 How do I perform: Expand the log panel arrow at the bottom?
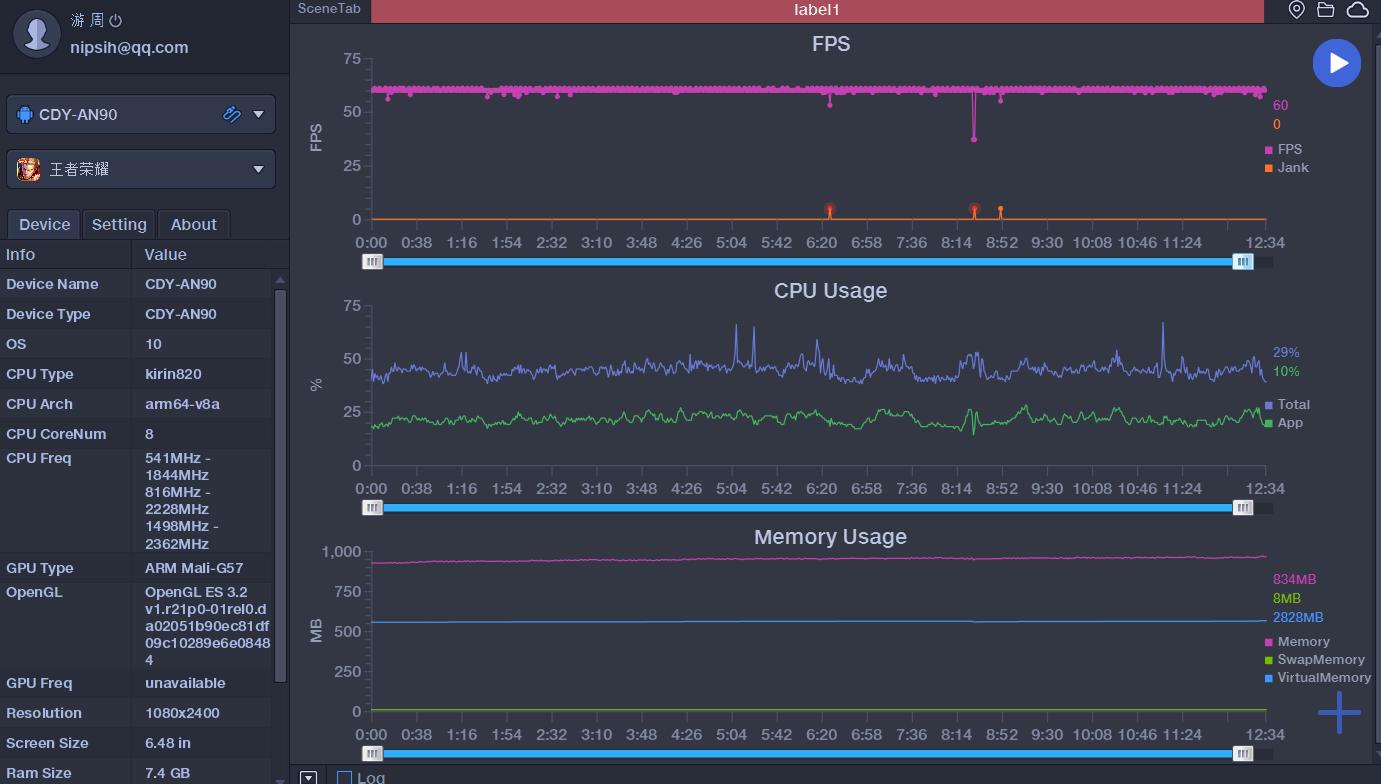309,777
